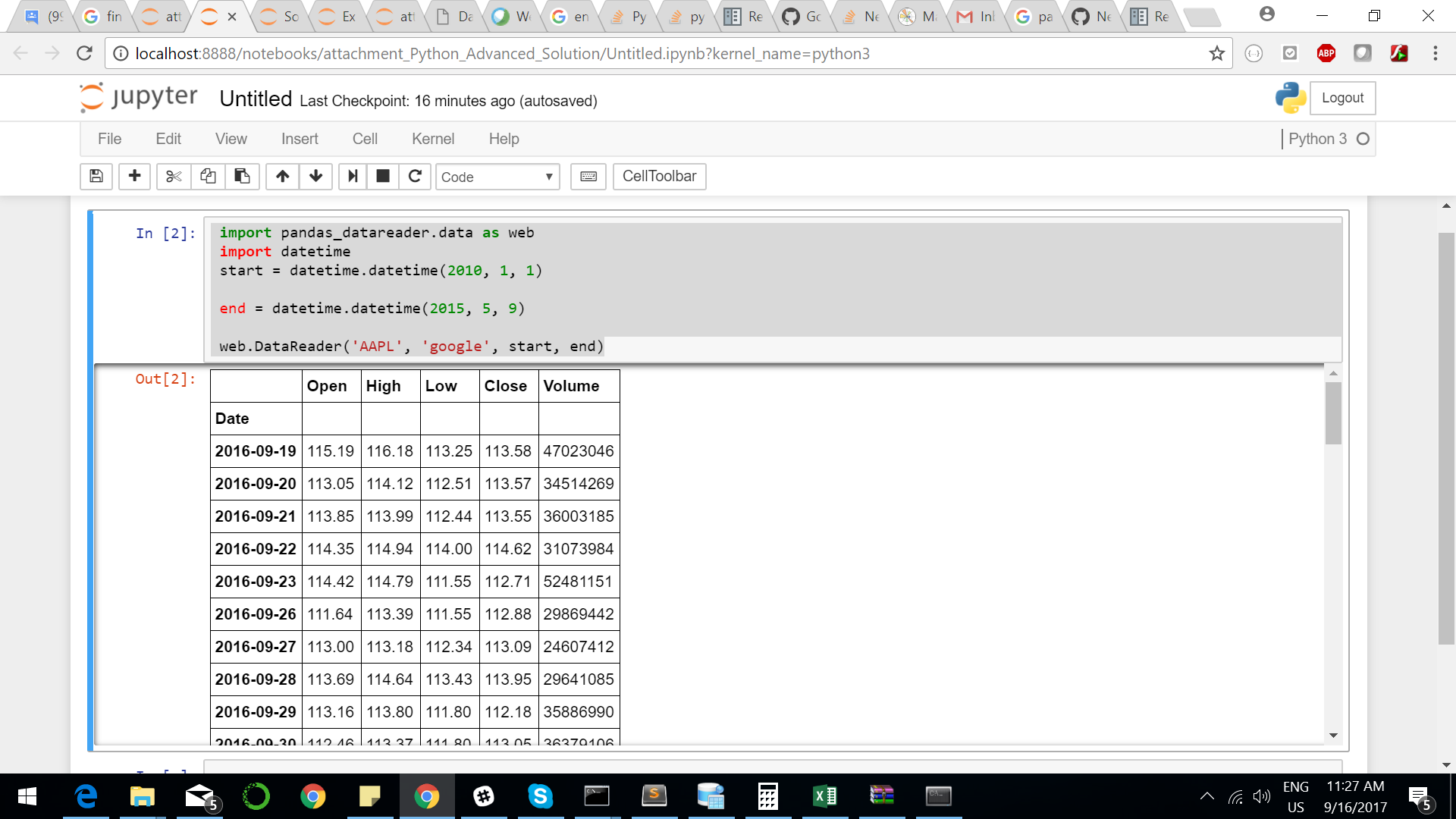Viewport: 1456px width, 819px height.
Task: Open the Chrome profile account menu
Action: 1265,14
